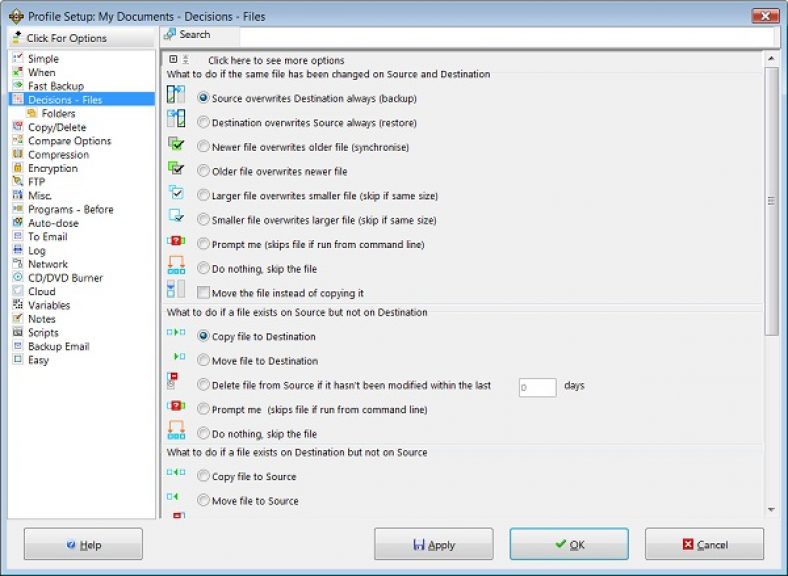Click the Copy file to Source arrow icon

tap(176, 472)
